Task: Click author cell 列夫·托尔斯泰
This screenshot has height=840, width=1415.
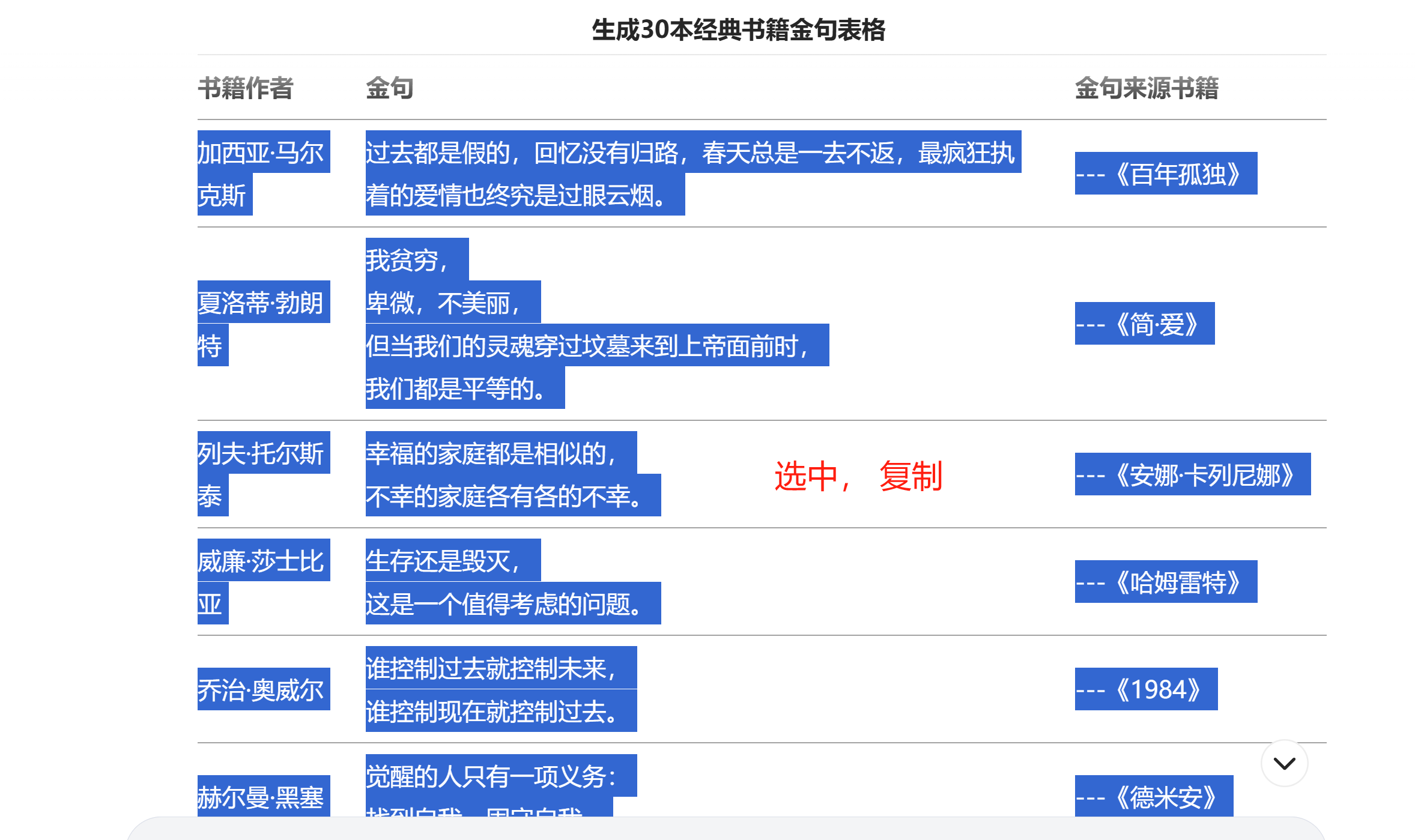Action: pos(264,474)
